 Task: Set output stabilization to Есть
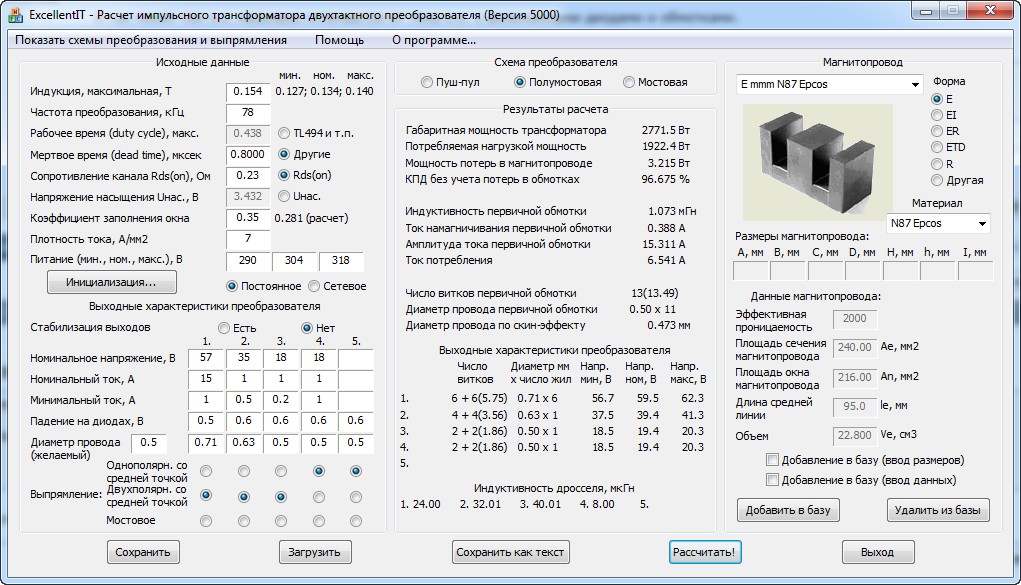223,328
